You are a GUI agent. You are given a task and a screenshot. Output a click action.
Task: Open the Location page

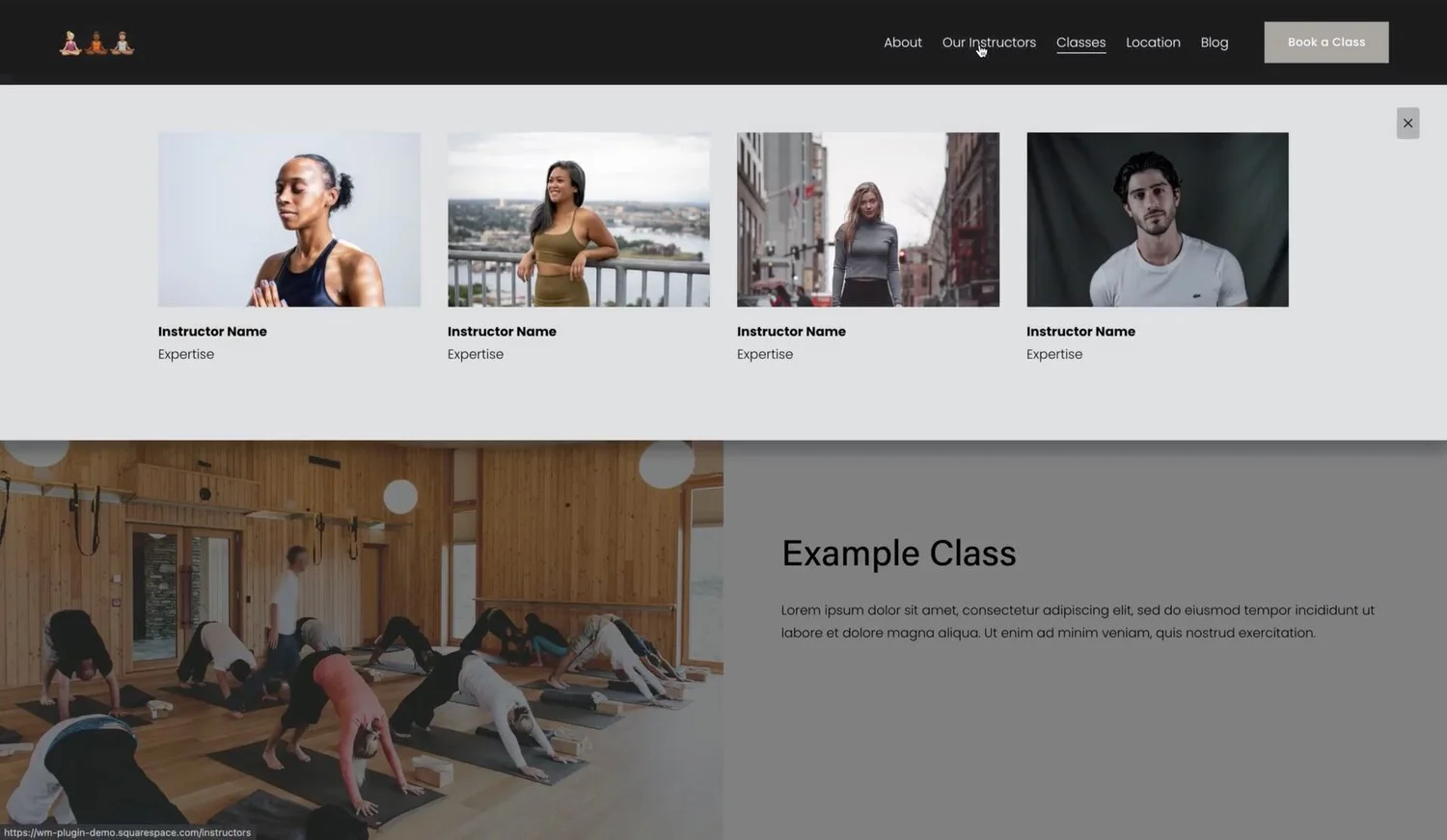[x=1153, y=41]
